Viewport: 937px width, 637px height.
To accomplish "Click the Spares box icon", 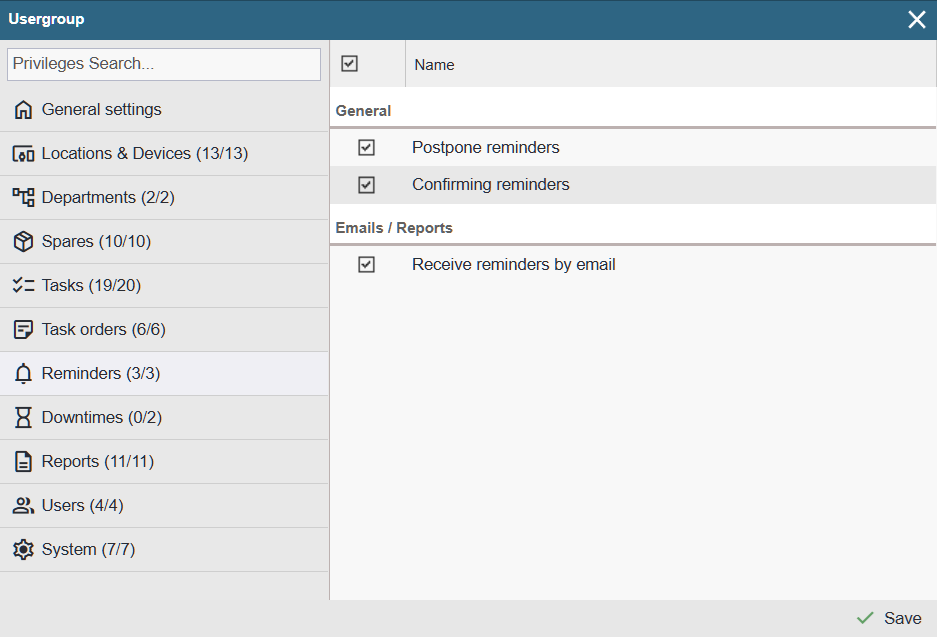I will coord(23,242).
